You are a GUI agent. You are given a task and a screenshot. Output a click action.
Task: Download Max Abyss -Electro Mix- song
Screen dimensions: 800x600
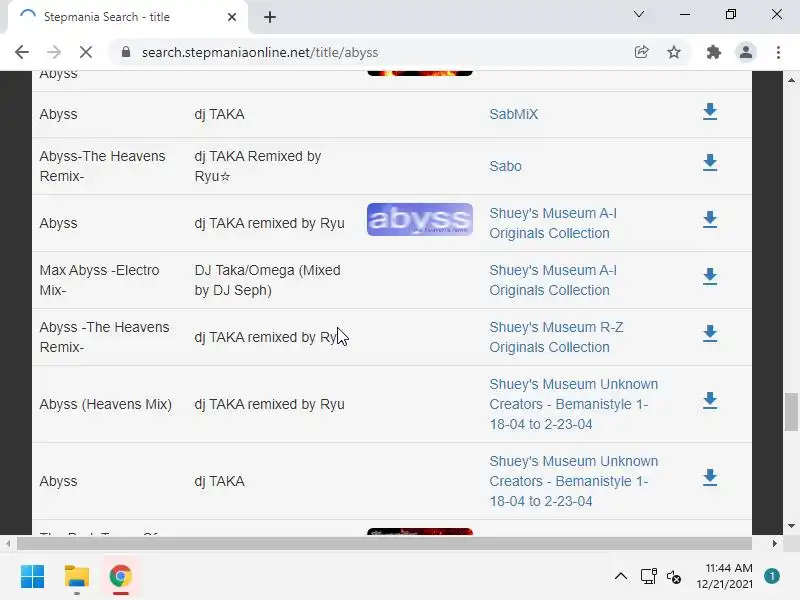(710, 277)
